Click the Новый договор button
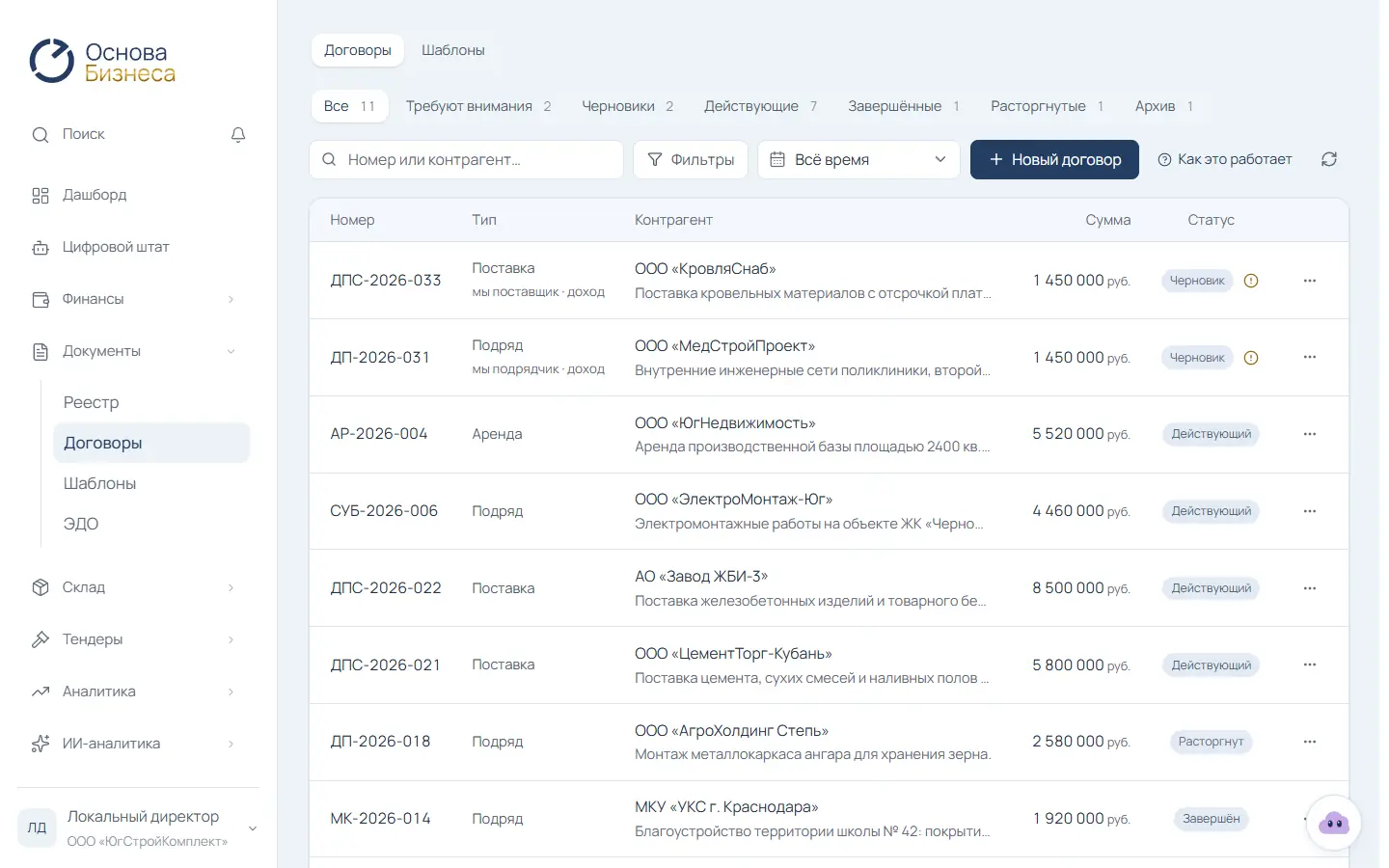 point(1054,159)
